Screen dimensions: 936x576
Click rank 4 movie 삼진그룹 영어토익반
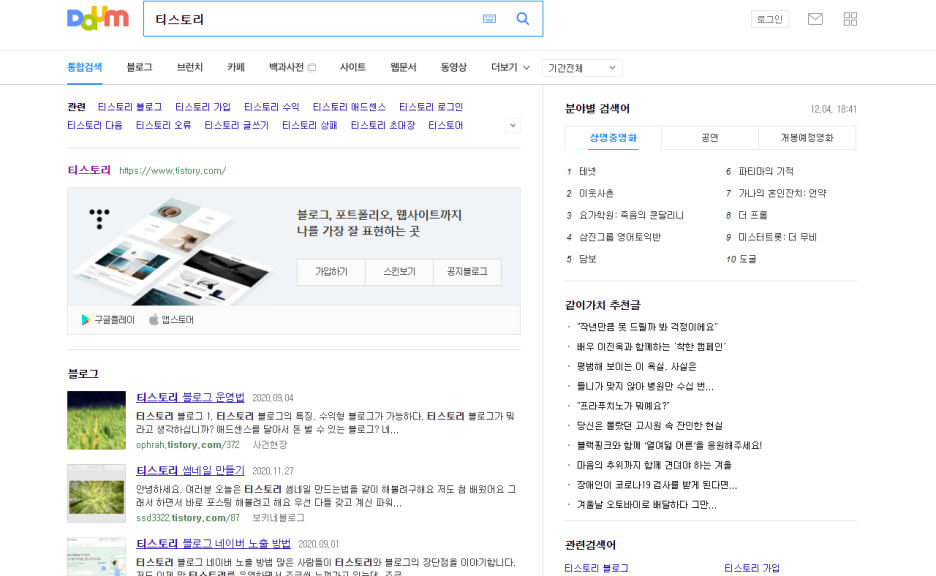(x=620, y=237)
